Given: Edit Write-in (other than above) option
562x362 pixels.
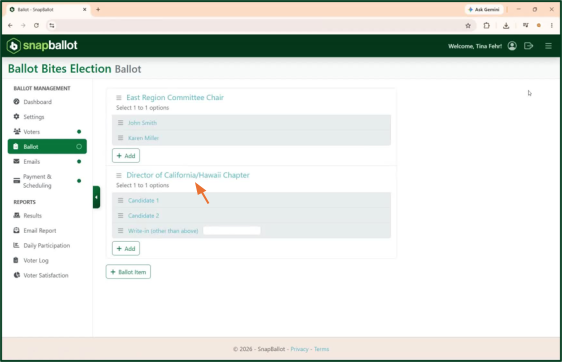Looking at the screenshot, I should click(163, 231).
